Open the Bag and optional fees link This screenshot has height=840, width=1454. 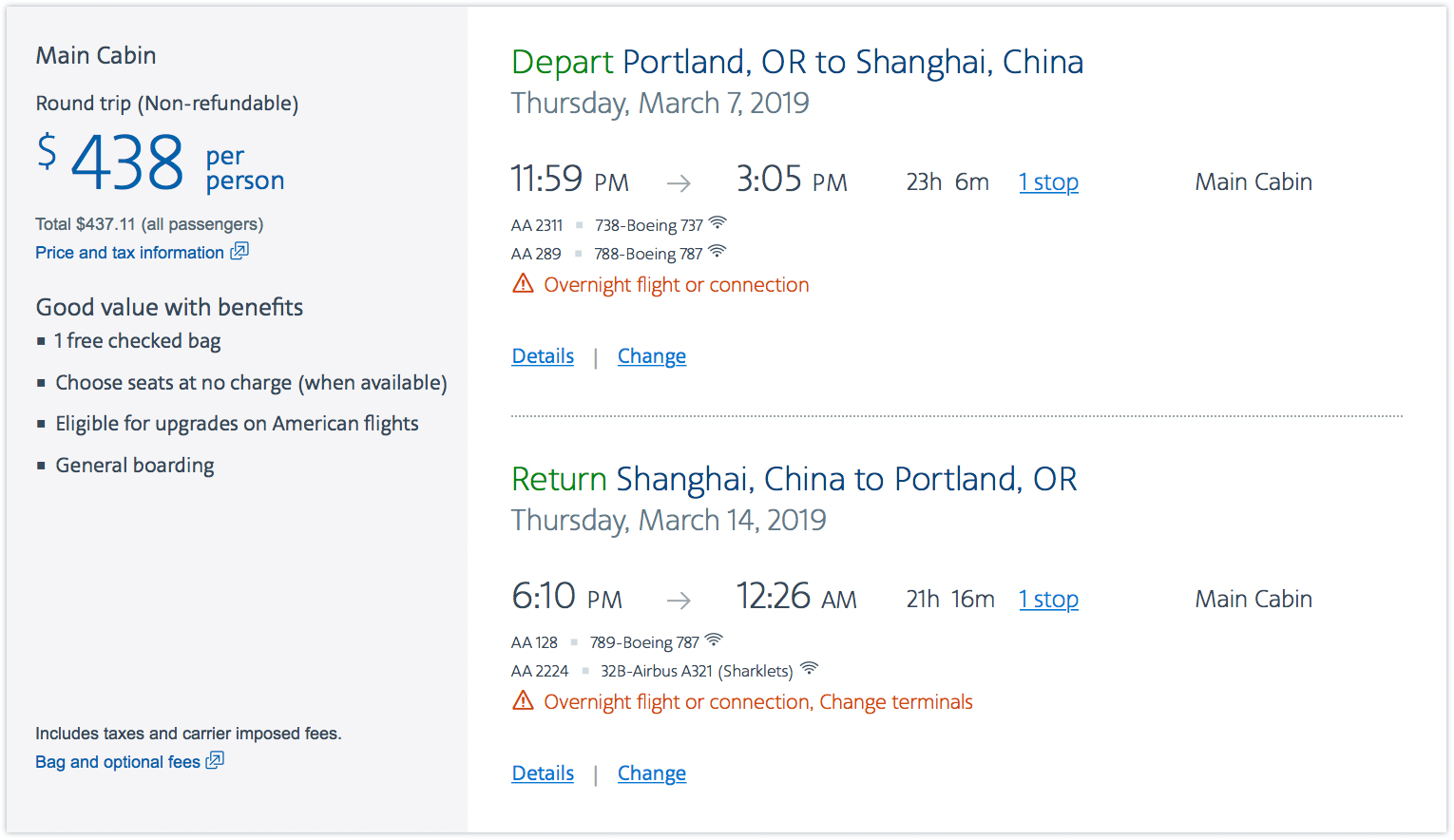(118, 762)
